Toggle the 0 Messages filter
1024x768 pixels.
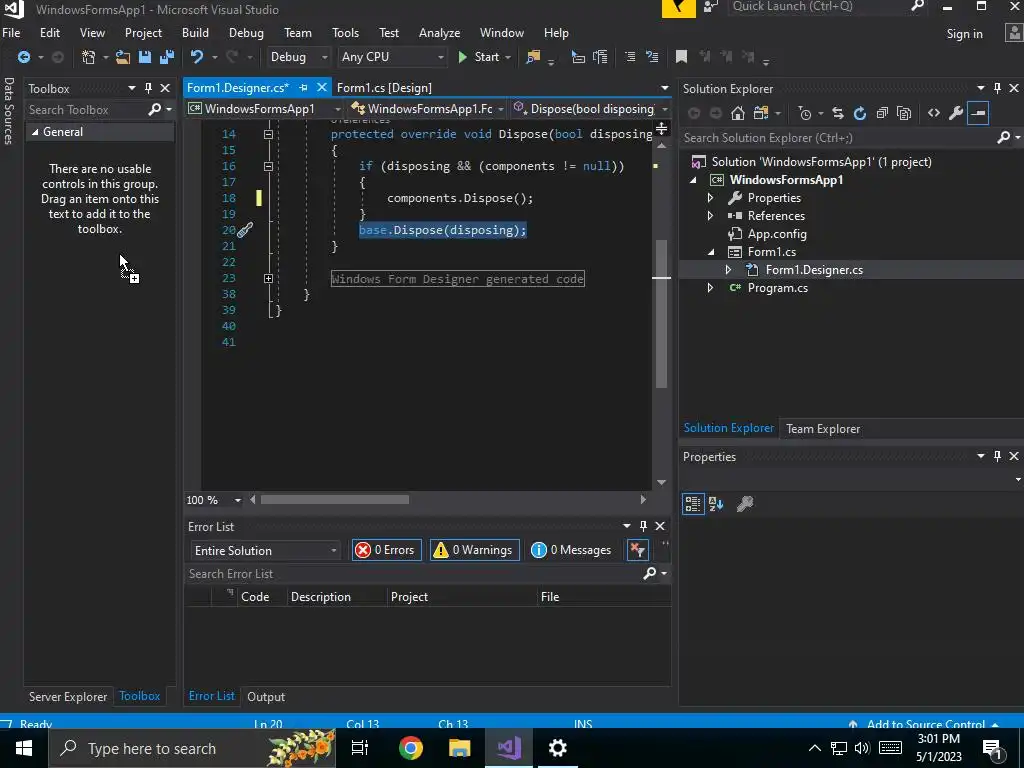(571, 550)
